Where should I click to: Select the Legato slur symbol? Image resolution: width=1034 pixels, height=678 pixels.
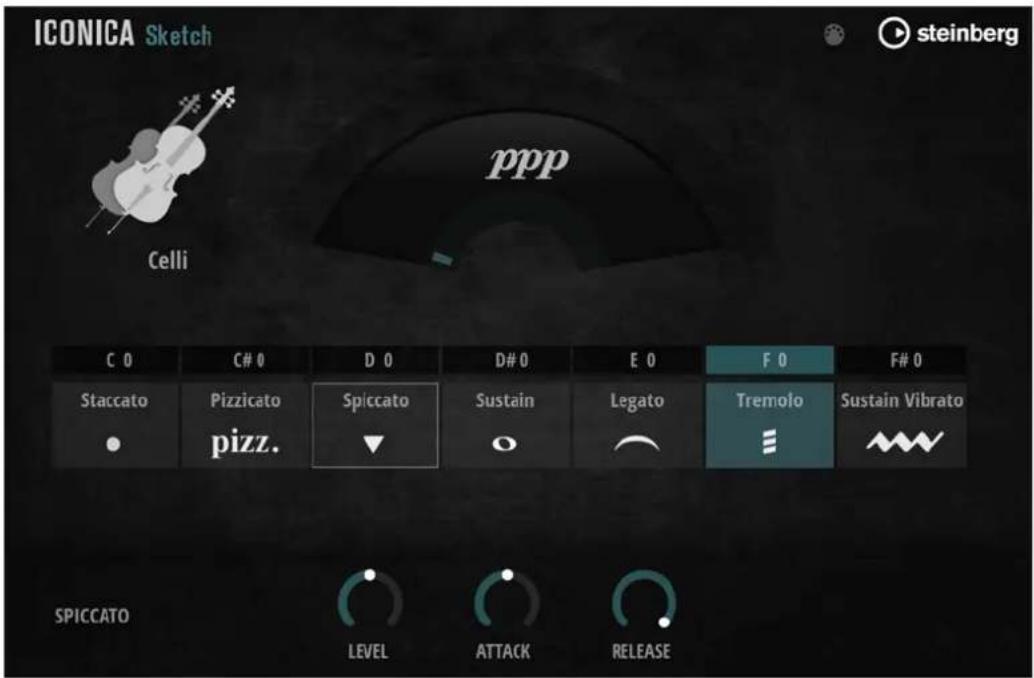(x=636, y=444)
